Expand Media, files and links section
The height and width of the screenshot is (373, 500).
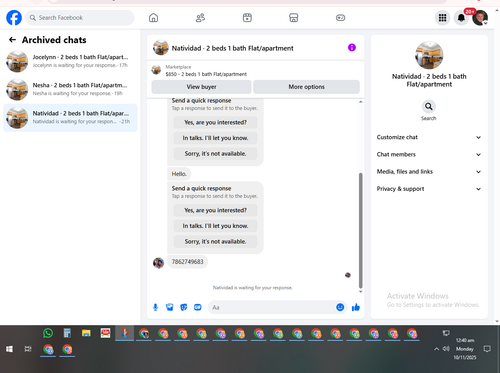pos(429,172)
